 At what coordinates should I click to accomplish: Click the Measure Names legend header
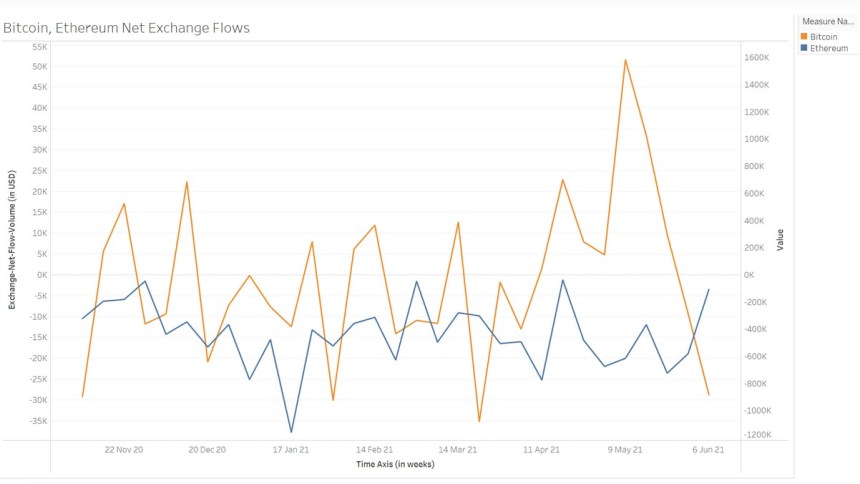[x=828, y=21]
